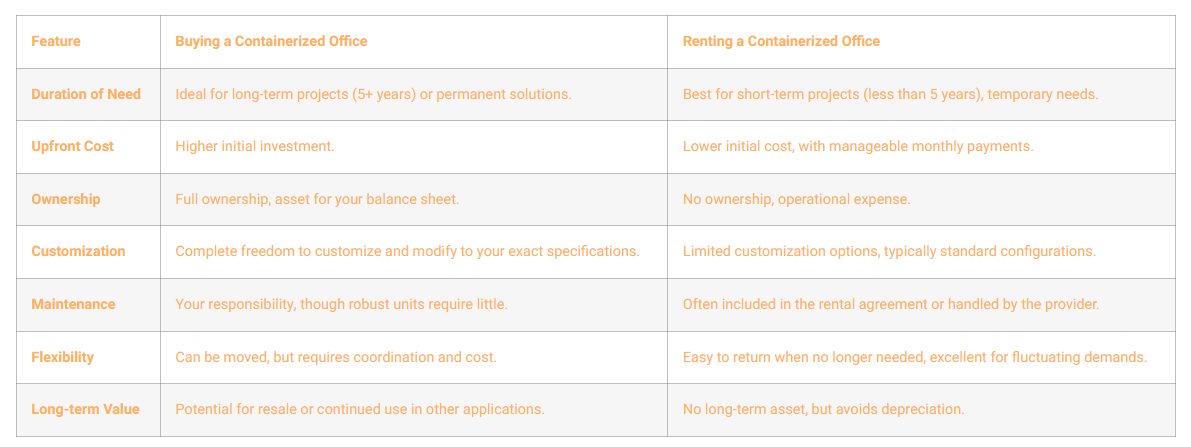Click the 'No ownership, operational expense' cell
The width and height of the screenshot is (1191, 447).
click(x=796, y=199)
